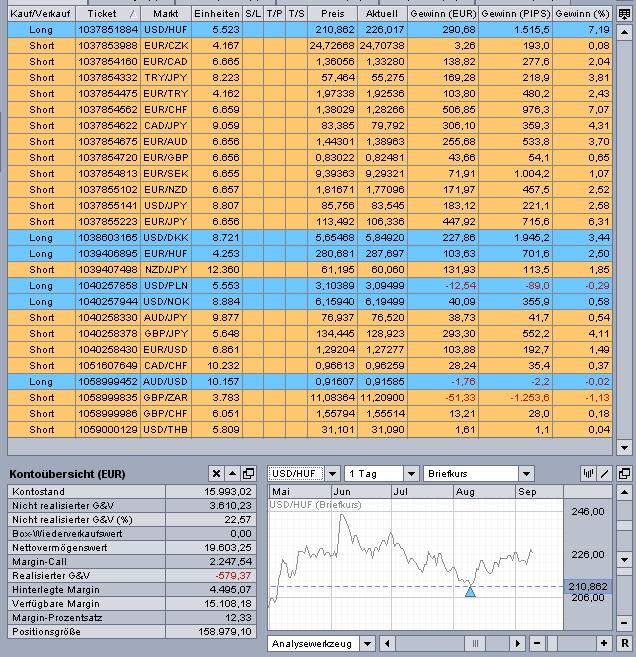Sort by Aktuell column header
This screenshot has height=657, width=636.
pos(382,14)
